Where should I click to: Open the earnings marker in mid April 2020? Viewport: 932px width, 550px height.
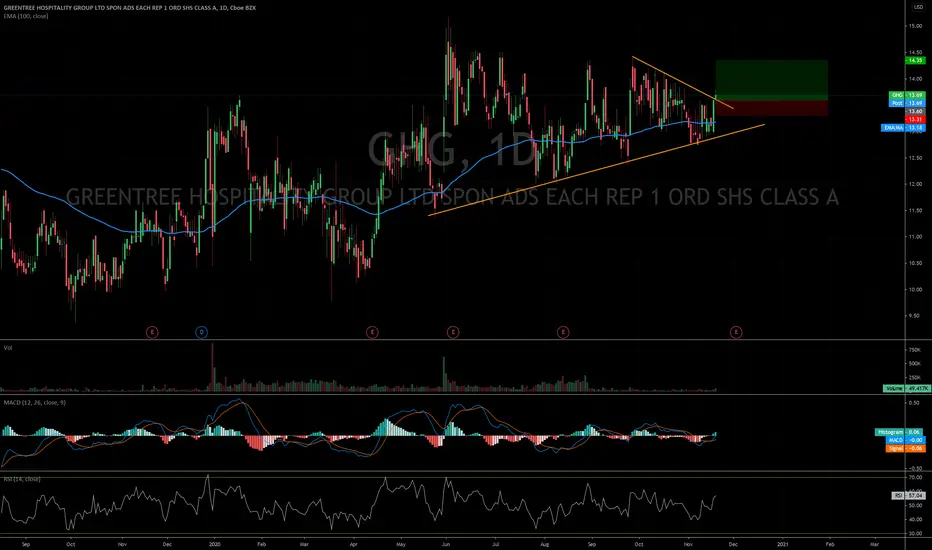coord(372,332)
